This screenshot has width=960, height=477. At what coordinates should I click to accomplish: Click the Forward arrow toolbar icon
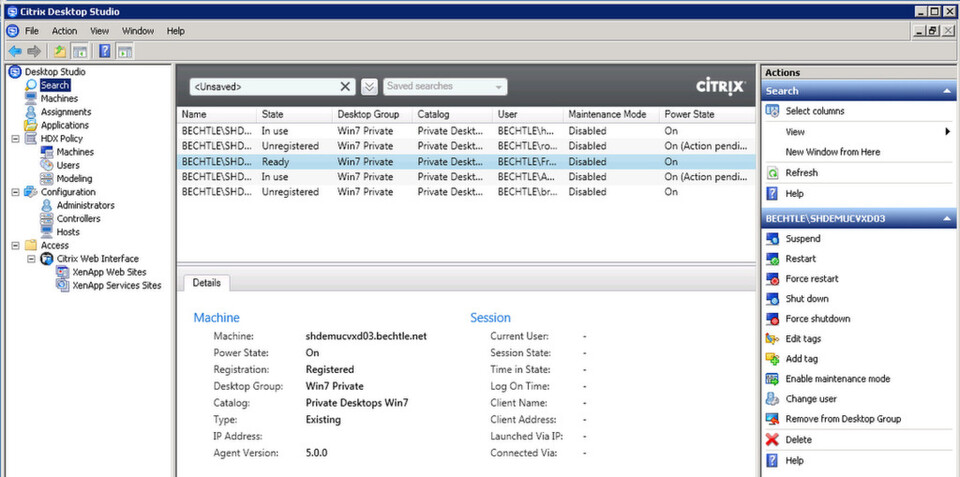(34, 51)
